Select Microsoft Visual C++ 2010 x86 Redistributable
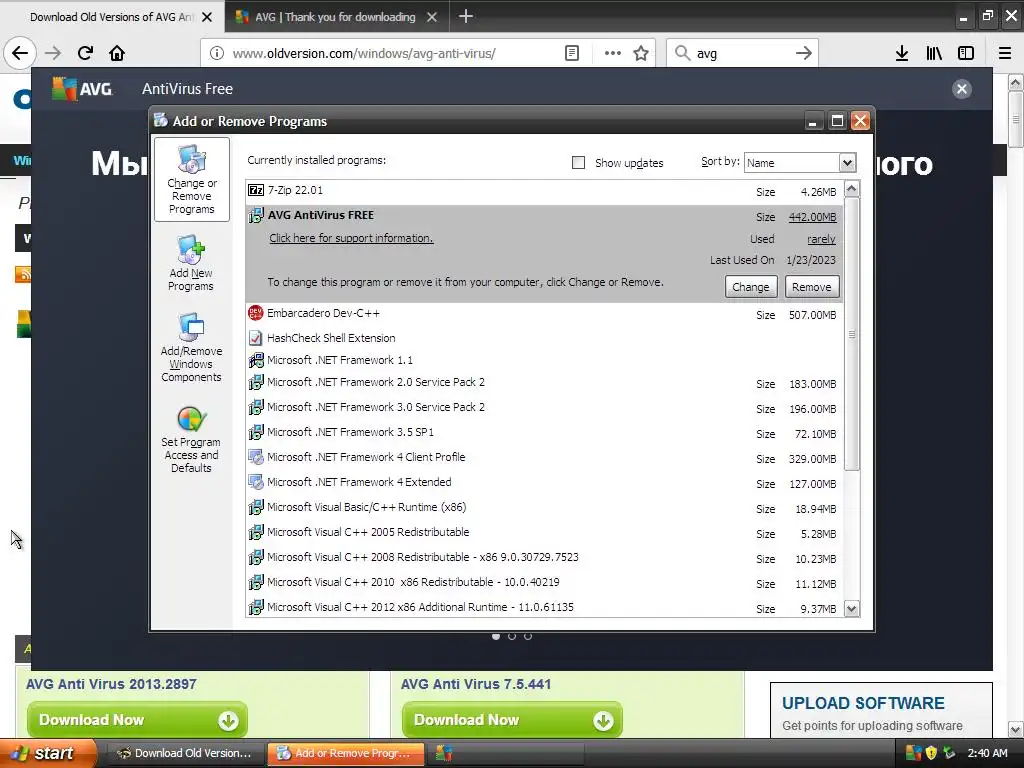1024x768 pixels. 544,583
